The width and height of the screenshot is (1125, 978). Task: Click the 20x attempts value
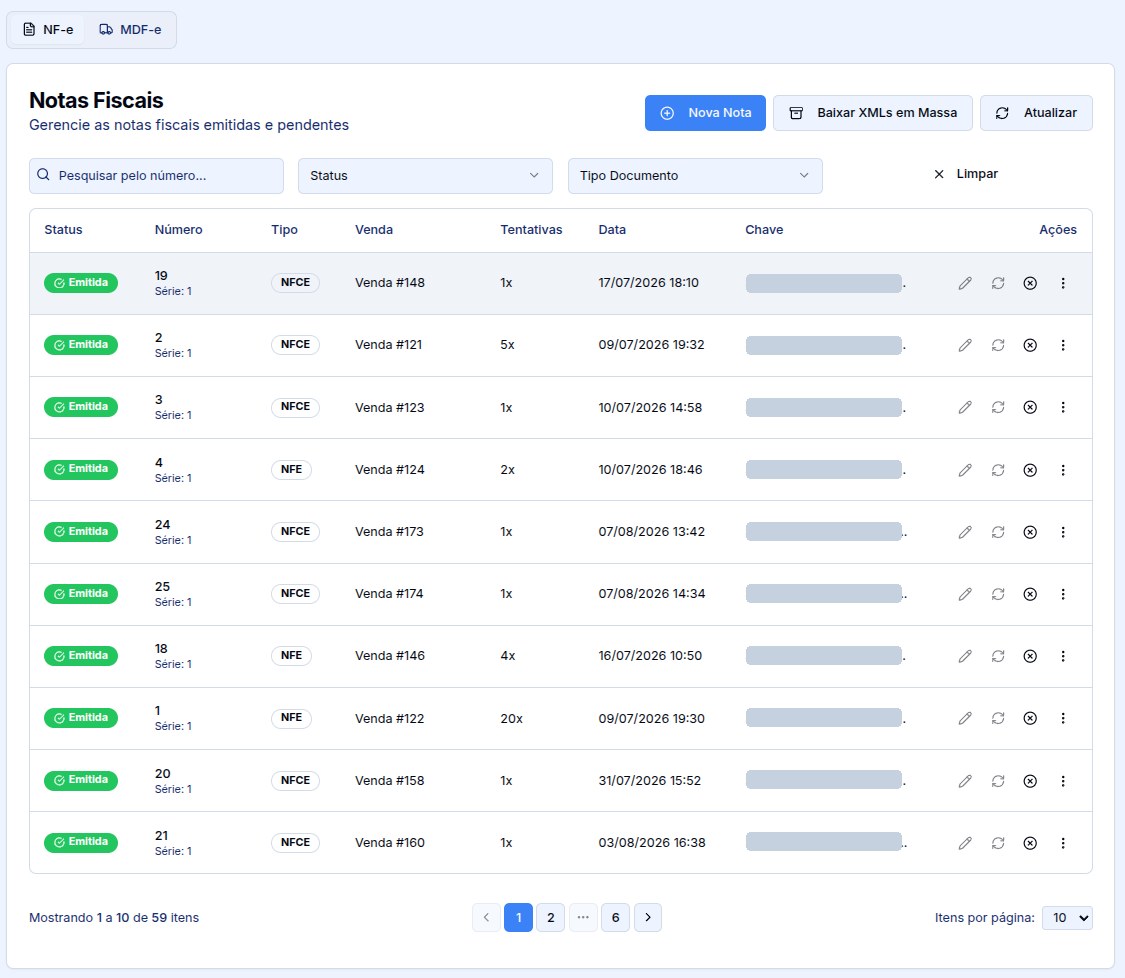[512, 718]
